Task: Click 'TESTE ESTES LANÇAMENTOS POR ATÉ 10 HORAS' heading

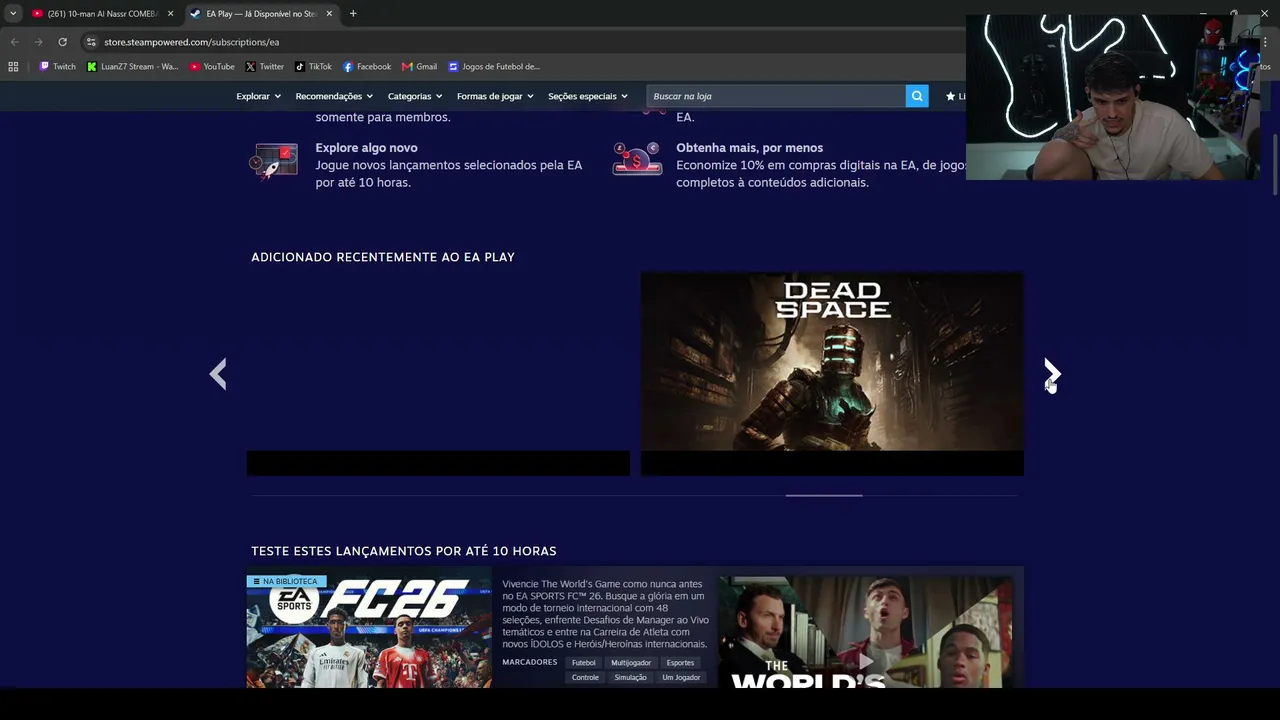Action: 404,551
